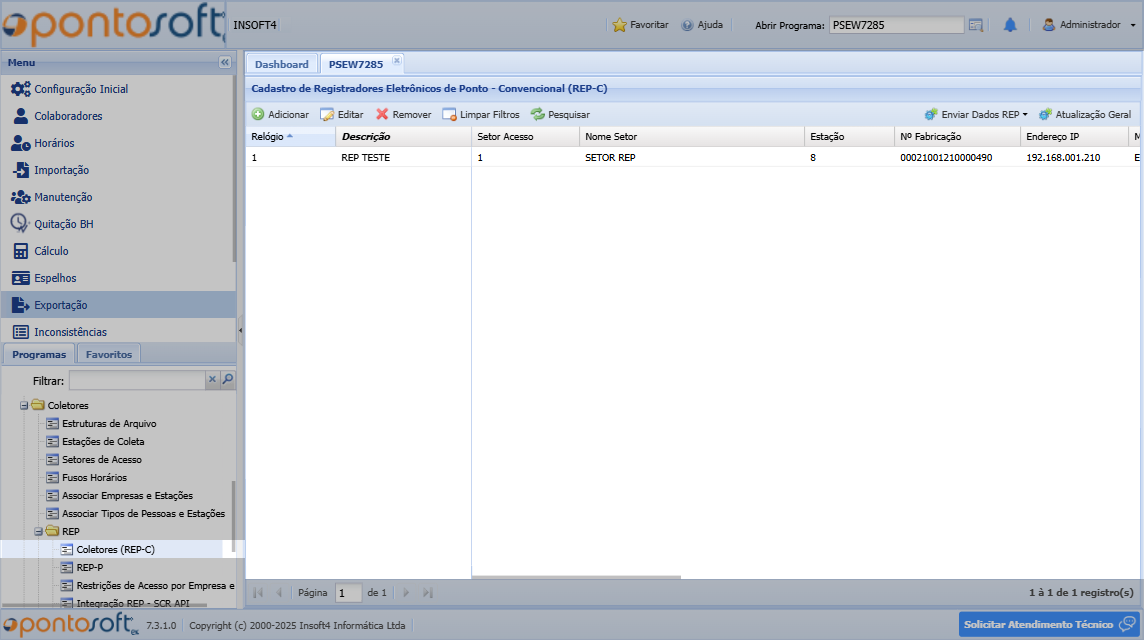Click the Adicionar green plus icon

(258, 115)
